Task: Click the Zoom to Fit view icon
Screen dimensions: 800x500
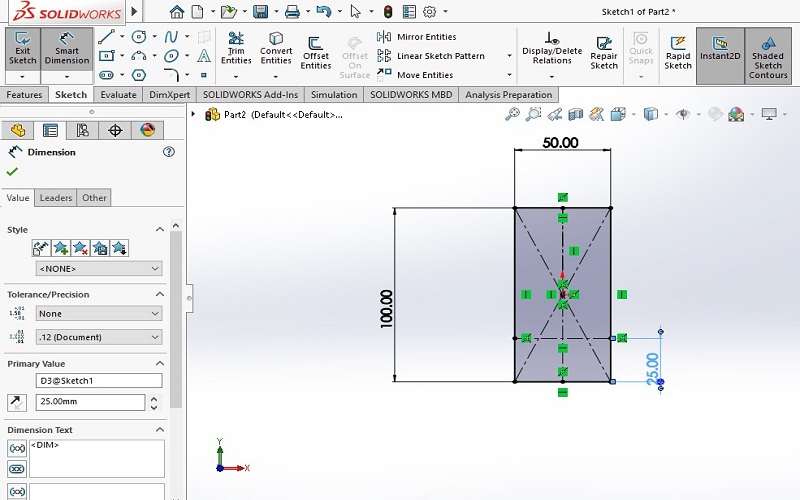Action: coord(512,114)
